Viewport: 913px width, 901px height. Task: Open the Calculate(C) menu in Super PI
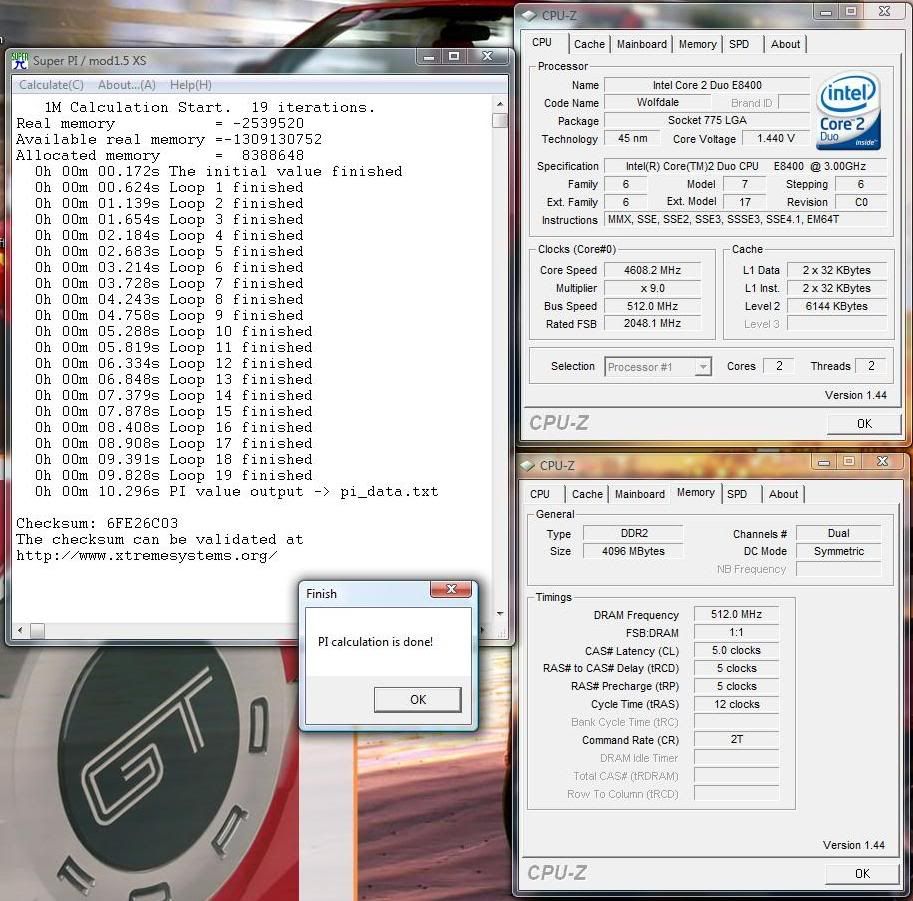click(x=51, y=85)
